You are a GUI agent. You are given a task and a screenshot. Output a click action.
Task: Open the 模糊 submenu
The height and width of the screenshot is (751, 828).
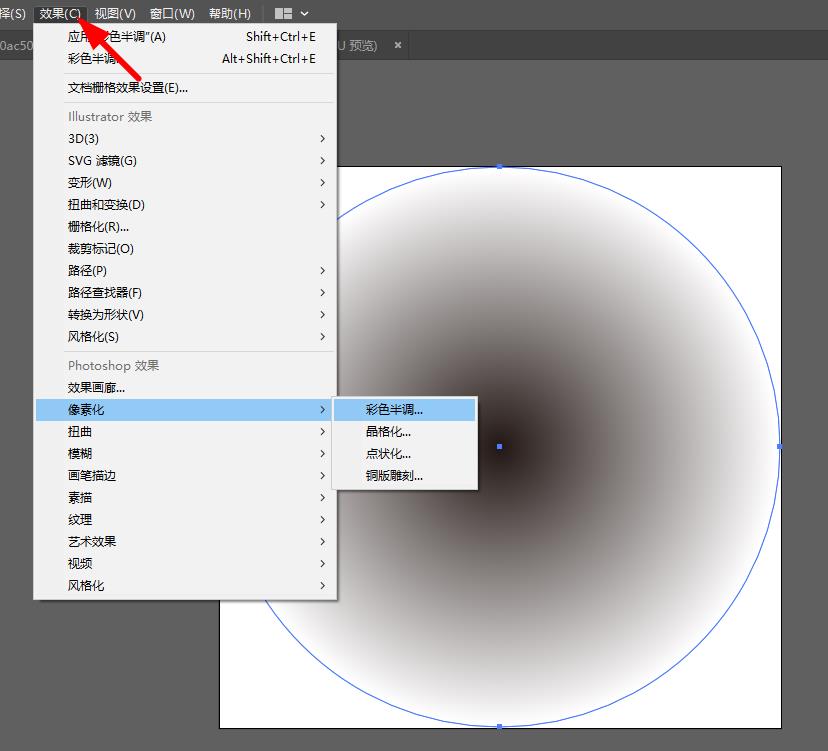[x=185, y=454]
